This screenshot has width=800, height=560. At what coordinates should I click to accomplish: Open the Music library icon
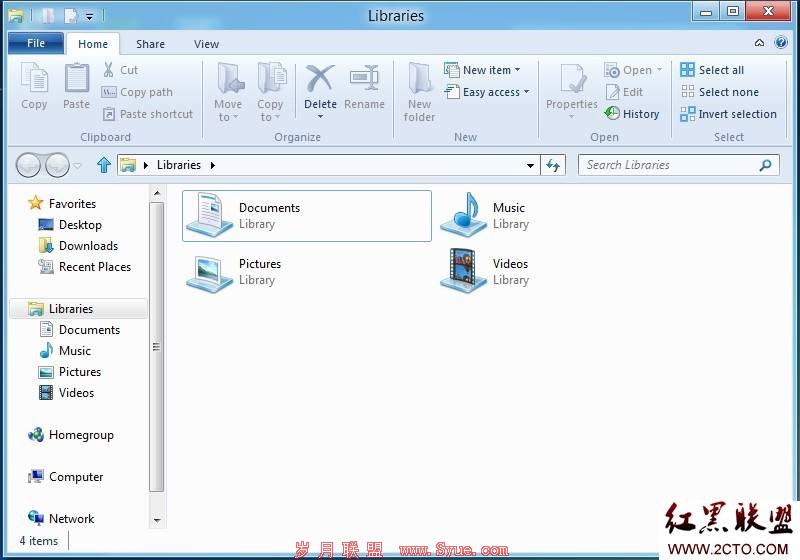[464, 215]
